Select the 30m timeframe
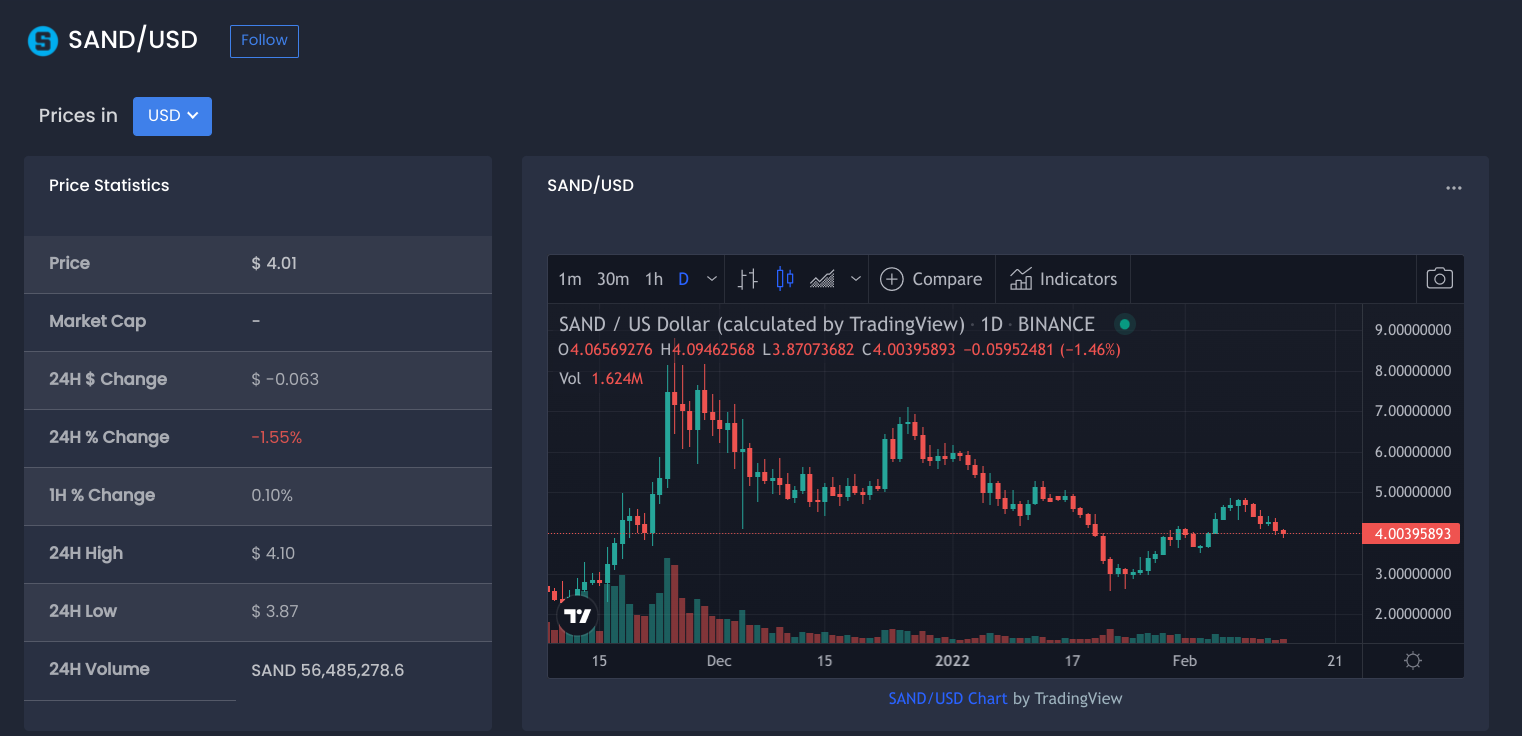The image size is (1522, 736). tap(613, 279)
